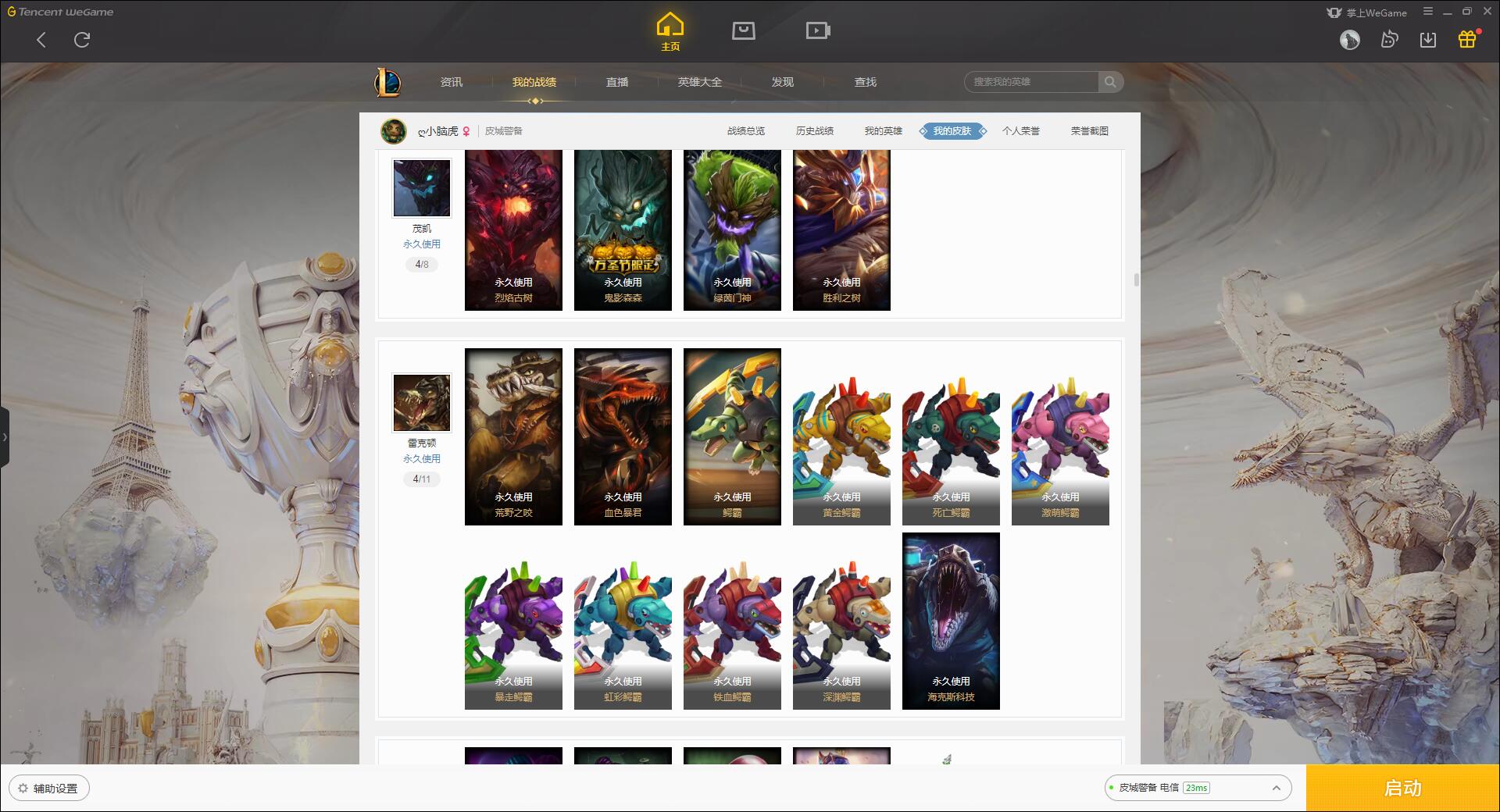This screenshot has height=812, width=1500.
Task: Open the 海克斯科技 skin card
Action: pos(951,621)
